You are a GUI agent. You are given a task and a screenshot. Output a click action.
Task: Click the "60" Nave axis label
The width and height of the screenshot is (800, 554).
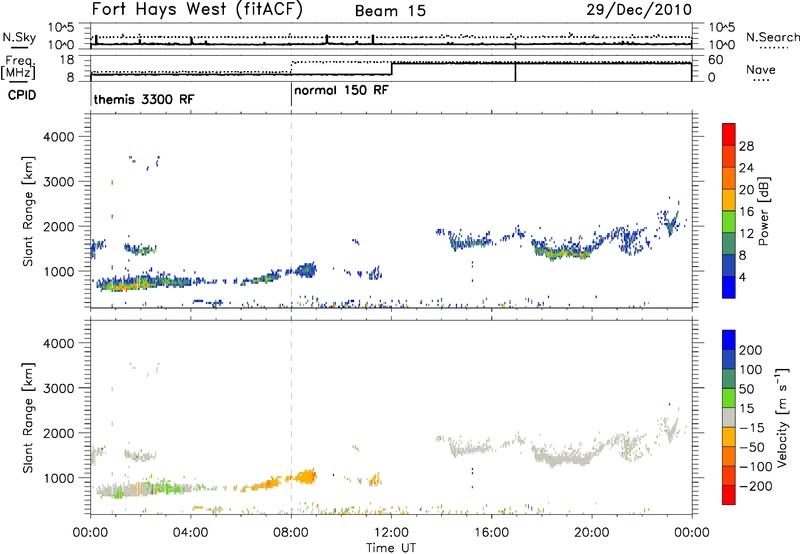coord(716,60)
